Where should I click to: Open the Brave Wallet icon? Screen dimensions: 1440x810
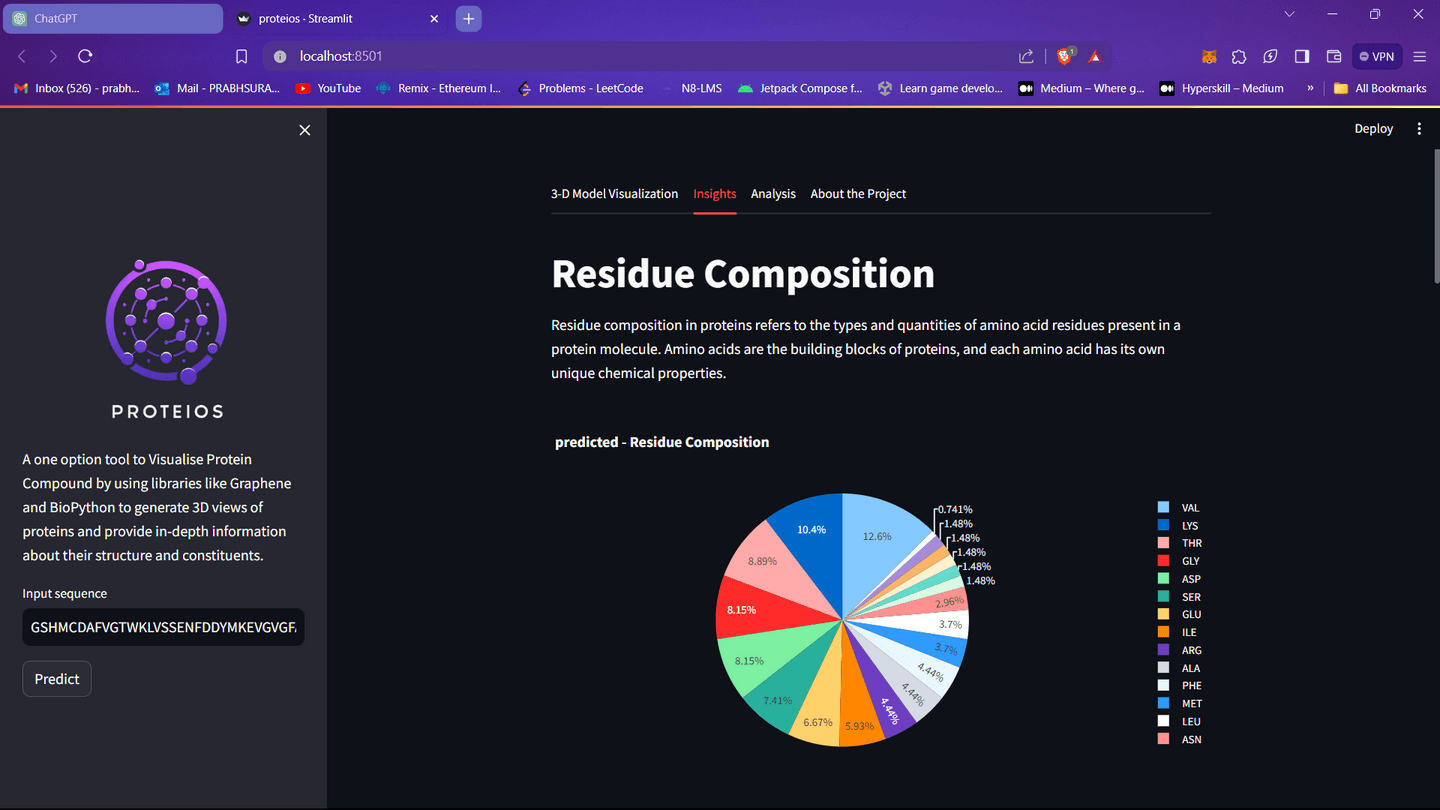coord(1333,57)
